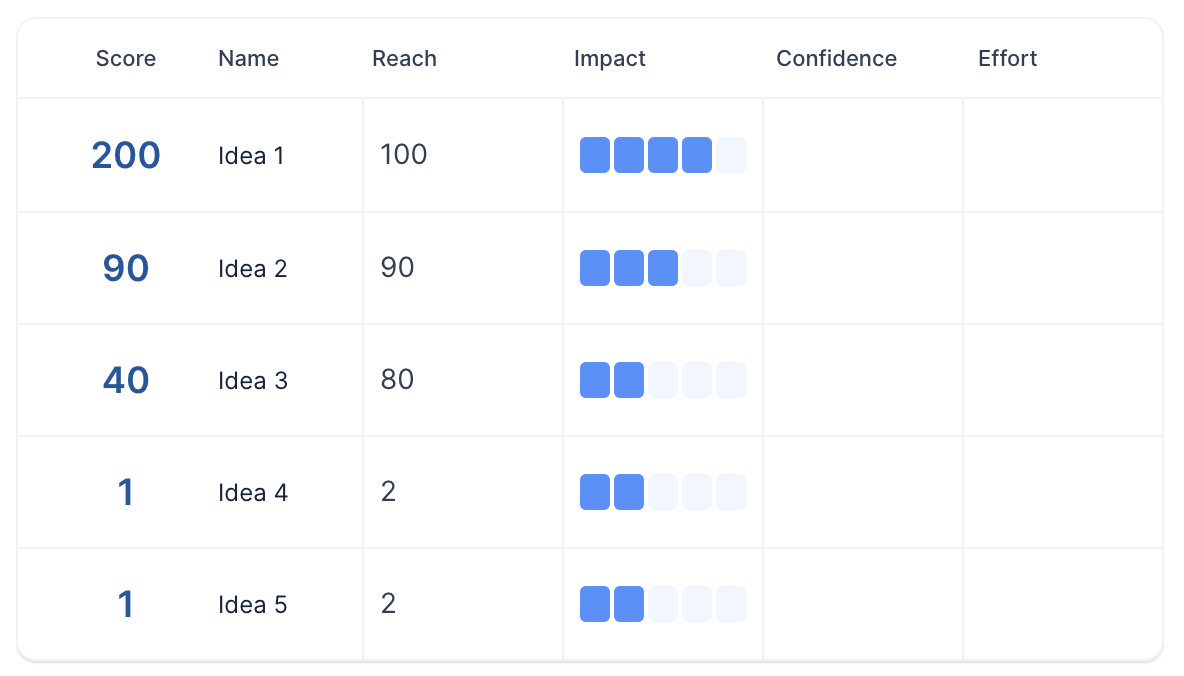
Task: Open Idea 1 by clicking its name
Action: [x=251, y=155]
